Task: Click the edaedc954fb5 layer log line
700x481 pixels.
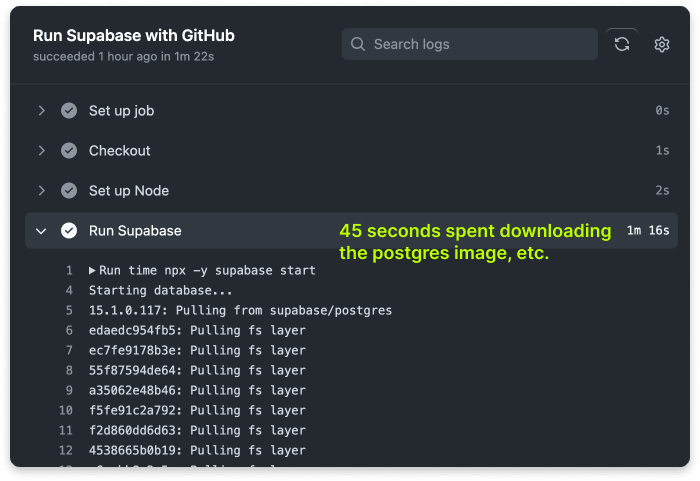Action: [197, 330]
